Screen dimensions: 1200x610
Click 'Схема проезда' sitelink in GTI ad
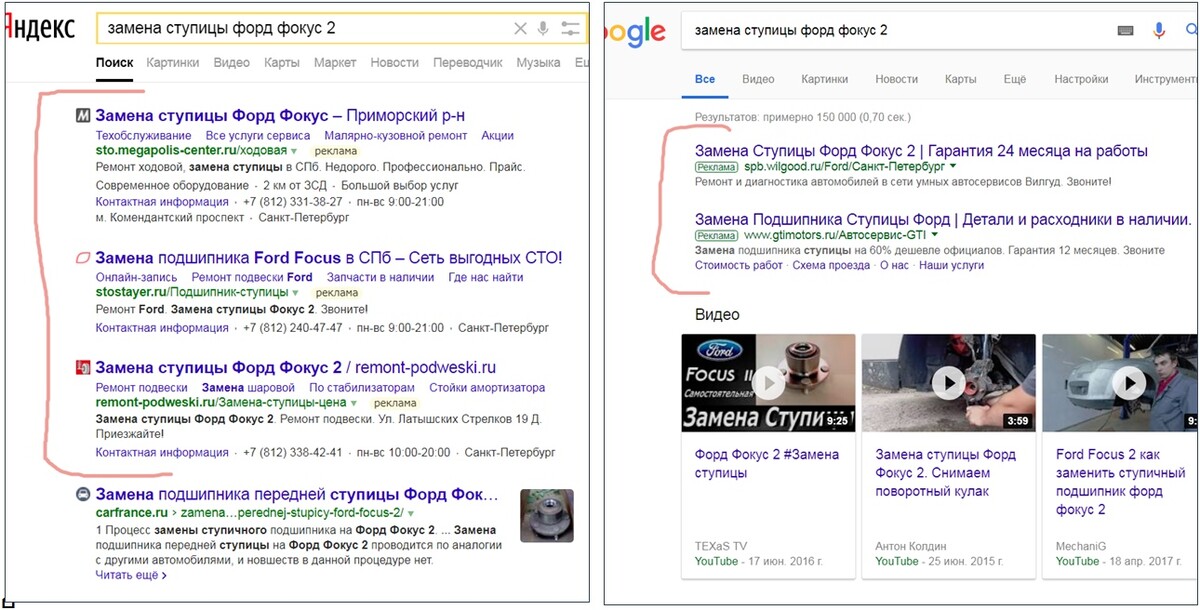pos(831,265)
